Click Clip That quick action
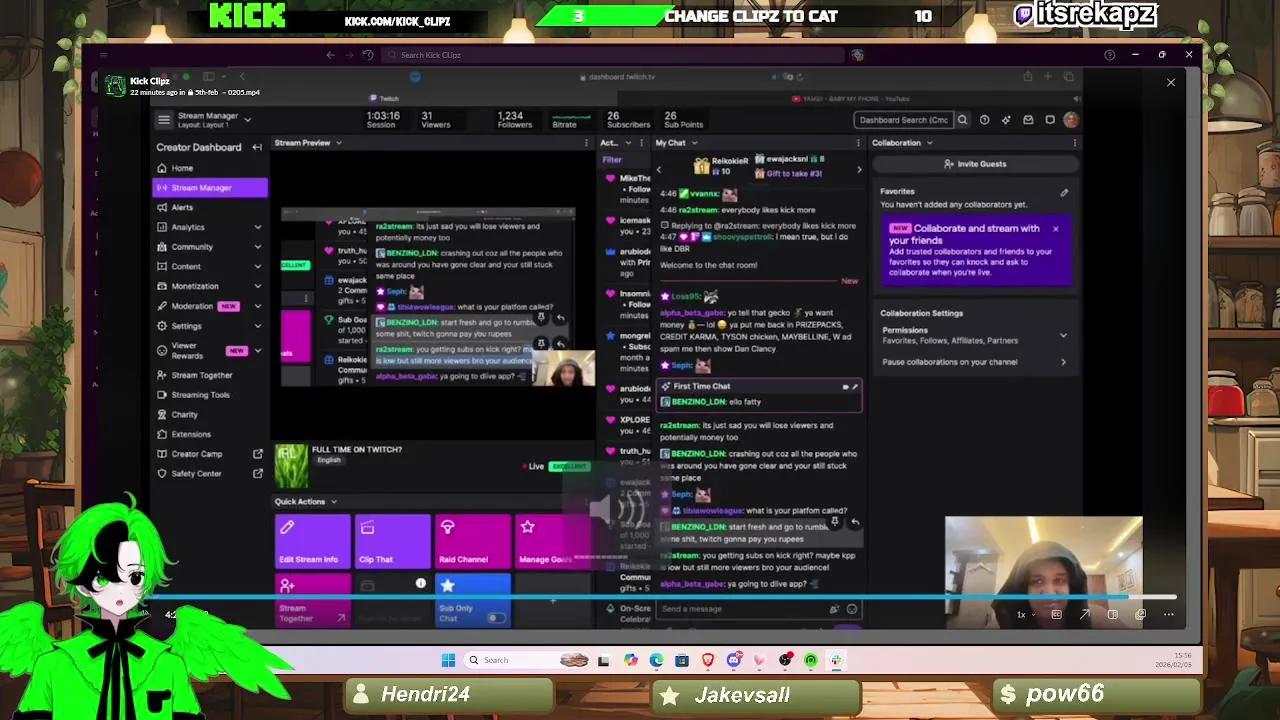Image resolution: width=1280 pixels, height=720 pixels. 392,541
